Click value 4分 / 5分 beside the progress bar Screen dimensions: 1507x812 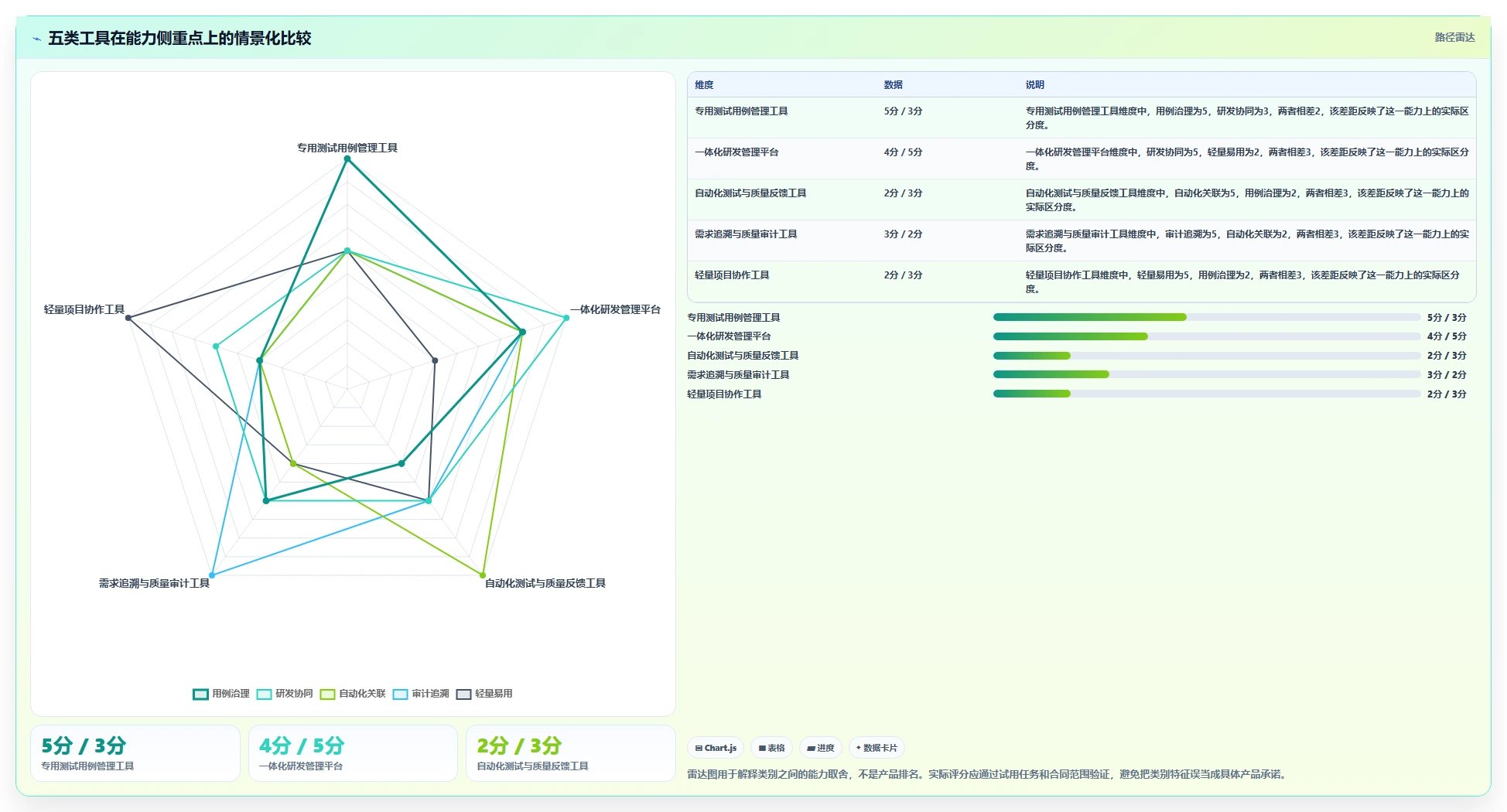[1447, 336]
